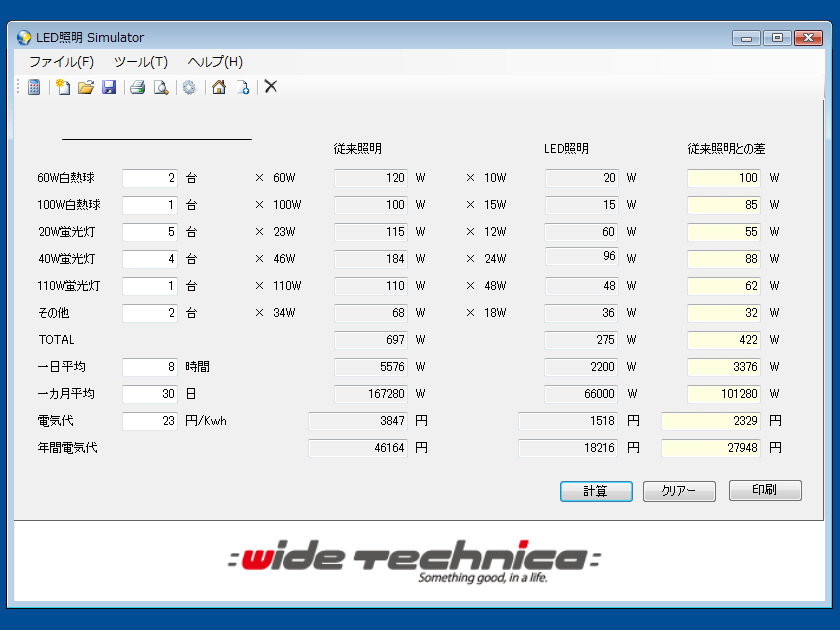The width and height of the screenshot is (840, 630).
Task: Edit the 一日平均 hours field
Action: pyautogui.click(x=150, y=367)
